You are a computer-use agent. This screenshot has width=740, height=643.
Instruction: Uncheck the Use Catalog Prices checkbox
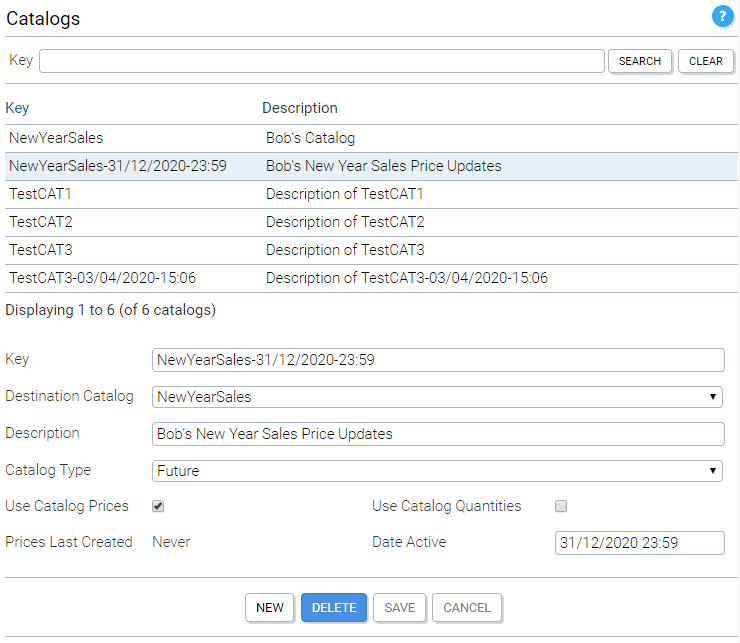coord(158,507)
